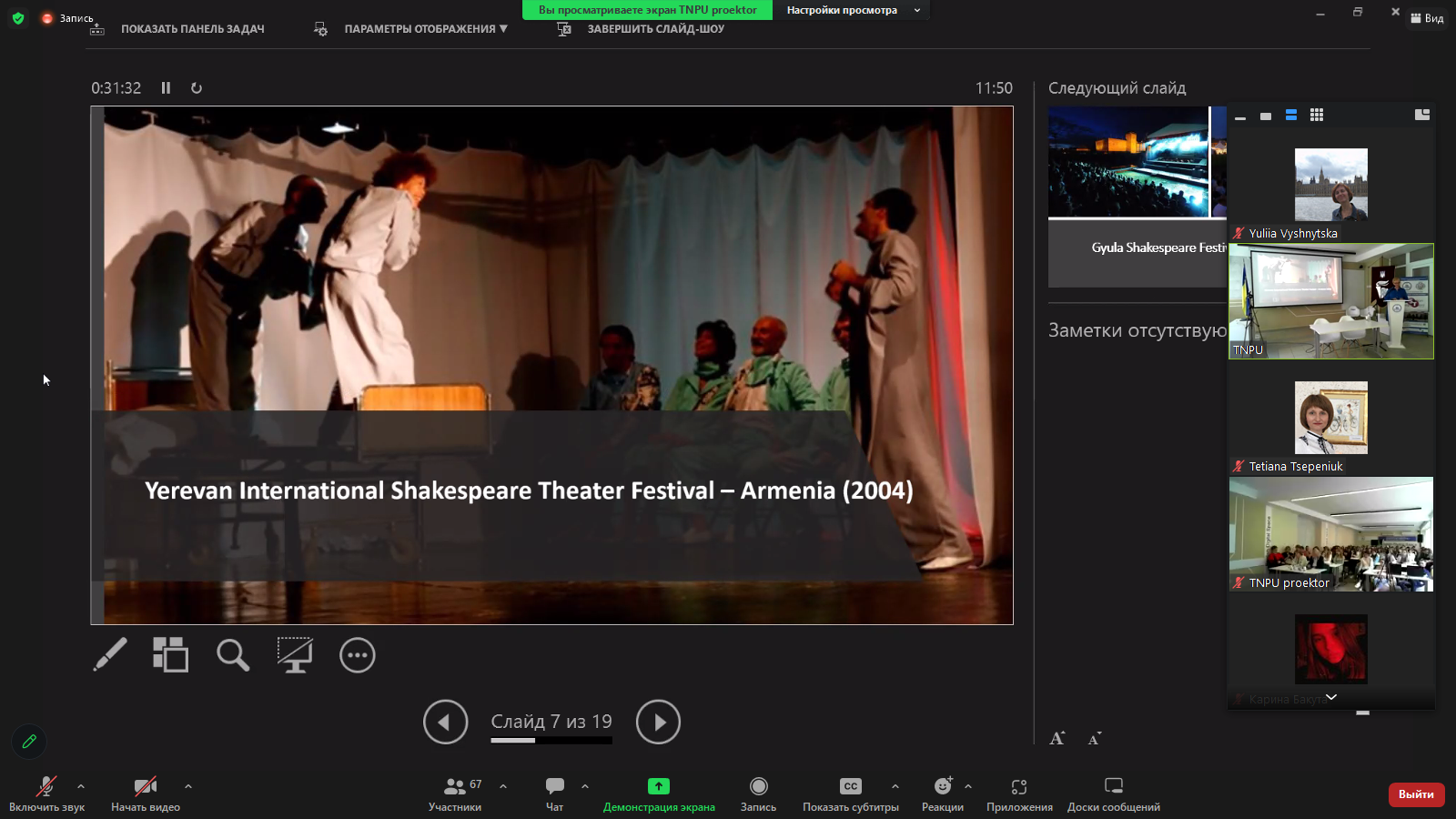Screen dimensions: 1456x819
Task: Pause the slideshow timer
Action: (x=166, y=88)
